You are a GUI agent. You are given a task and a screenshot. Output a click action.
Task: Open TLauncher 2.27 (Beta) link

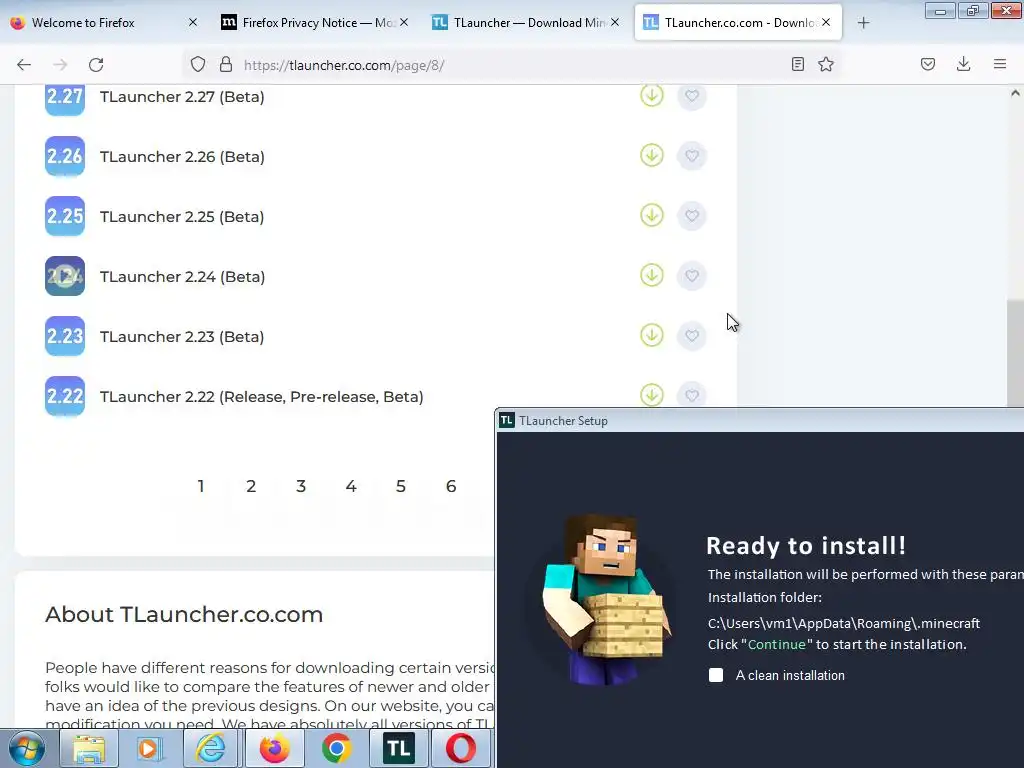coord(182,97)
